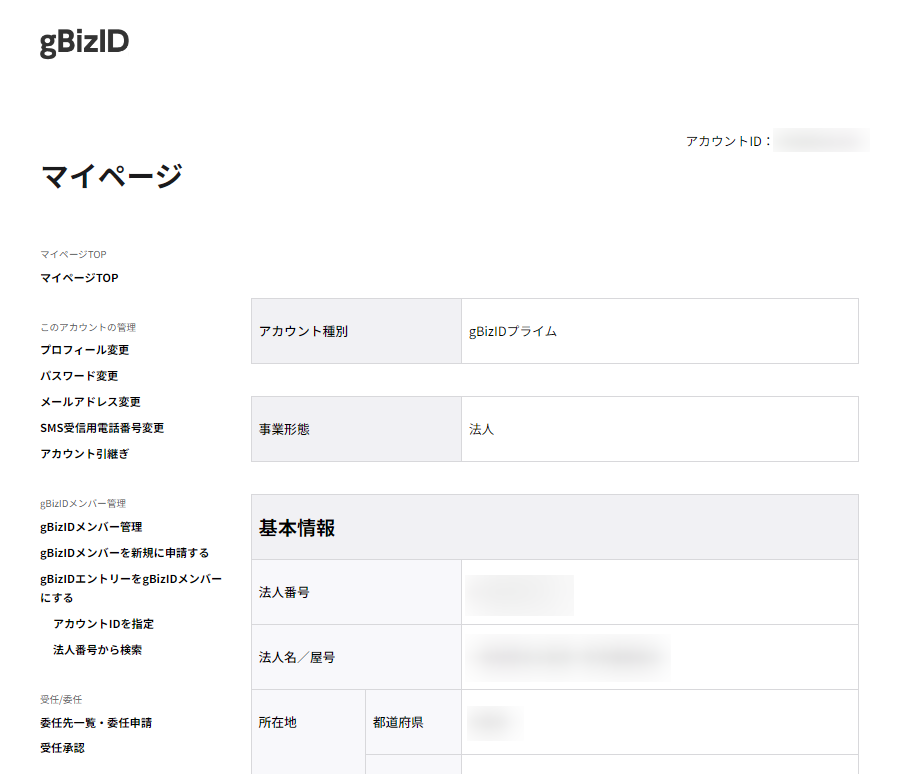This screenshot has height=774, width=906.
Task: Open SMS受信用電話番号変更
Action: [102, 428]
